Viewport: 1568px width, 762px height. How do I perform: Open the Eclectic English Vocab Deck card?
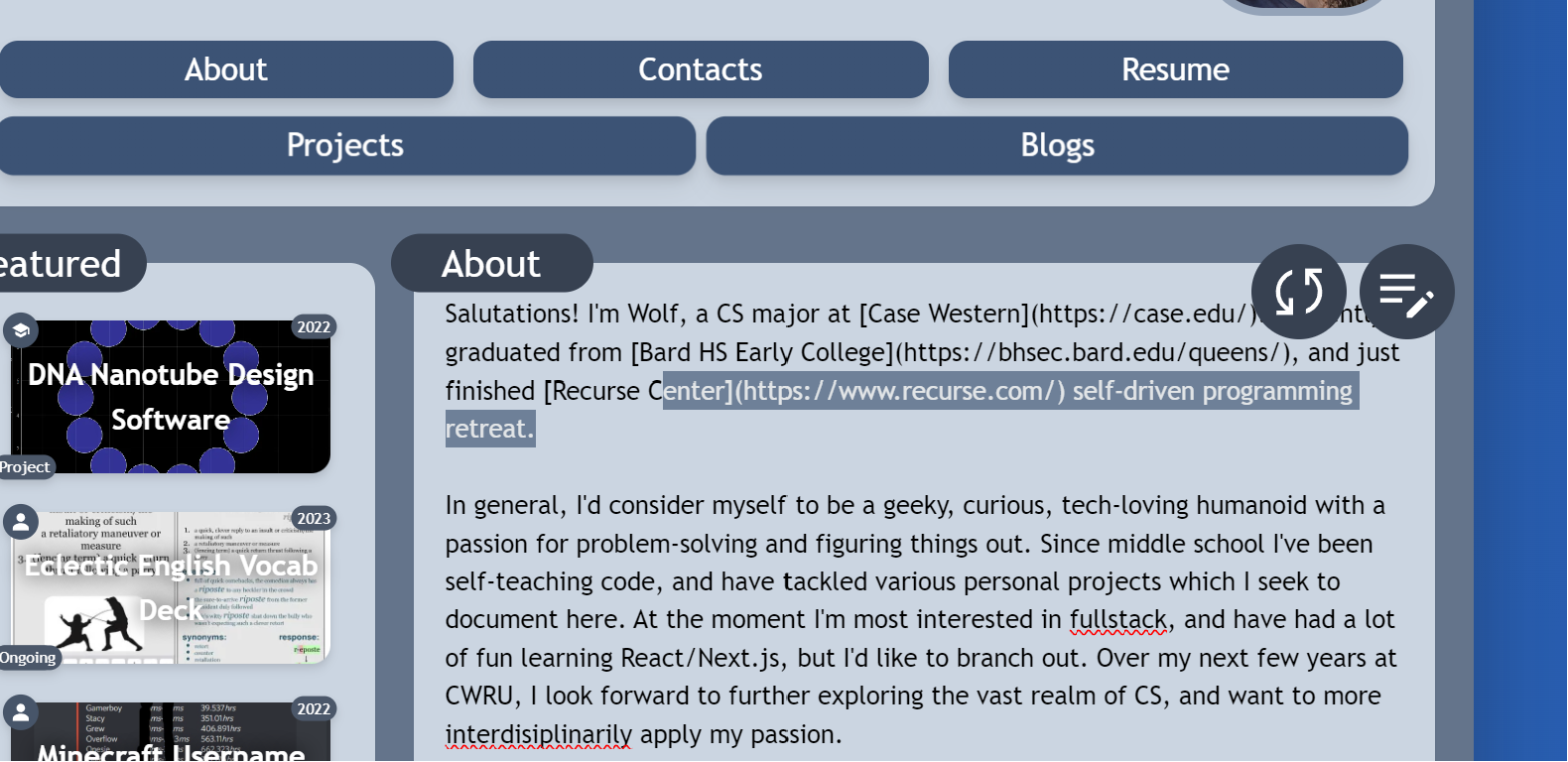coord(171,587)
